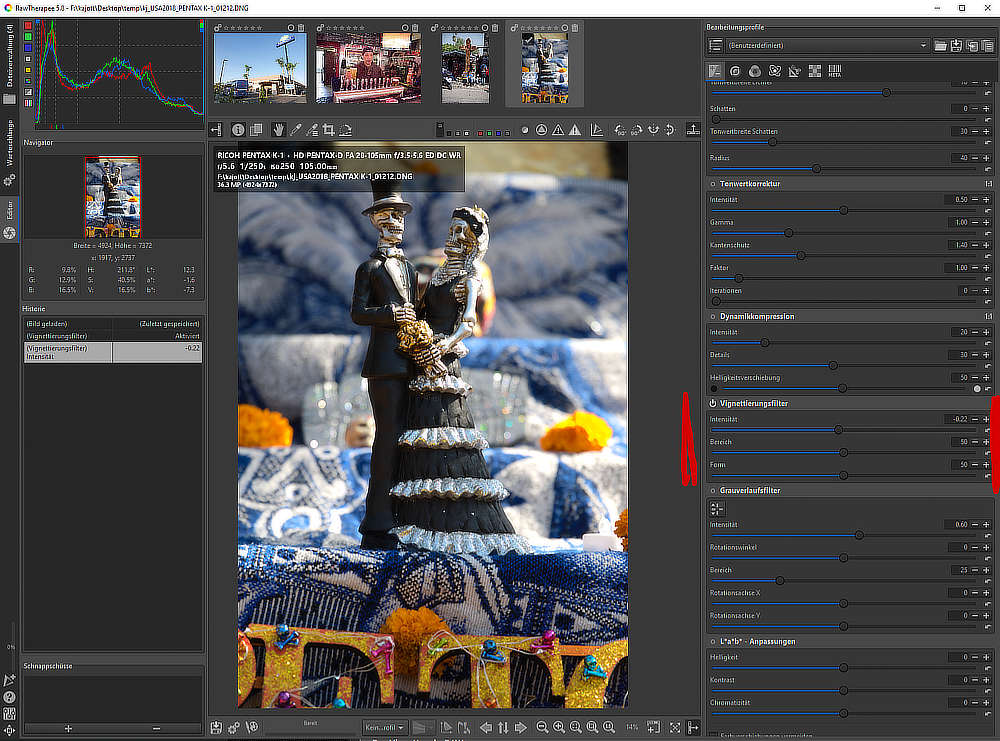Click the Radius slider handle
Viewport: 1000px width, 741px height.
pyautogui.click(x=816, y=169)
